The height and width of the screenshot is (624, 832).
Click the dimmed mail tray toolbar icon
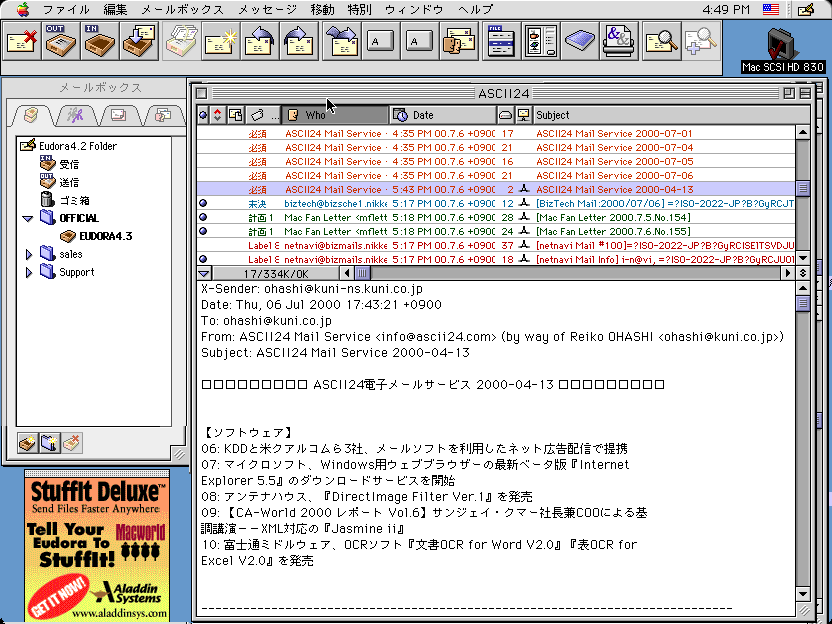point(181,41)
